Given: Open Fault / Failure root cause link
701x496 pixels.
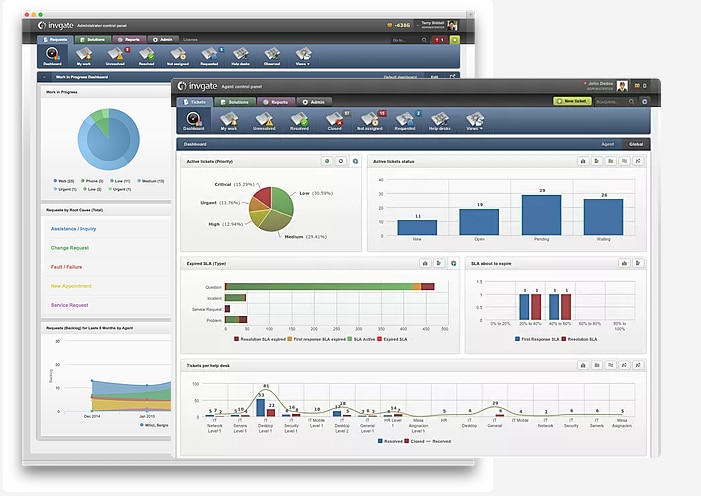Looking at the screenshot, I should [x=66, y=267].
